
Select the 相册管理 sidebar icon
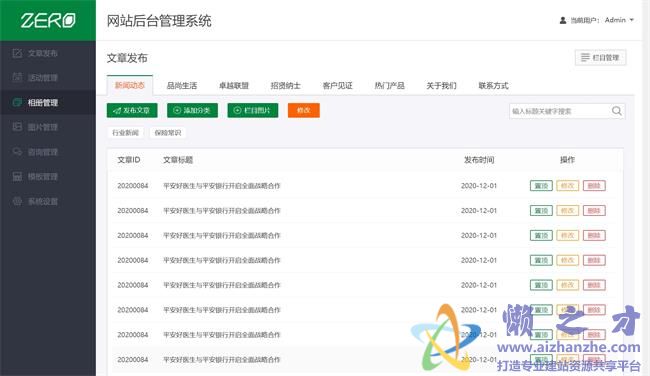pyautogui.click(x=17, y=102)
